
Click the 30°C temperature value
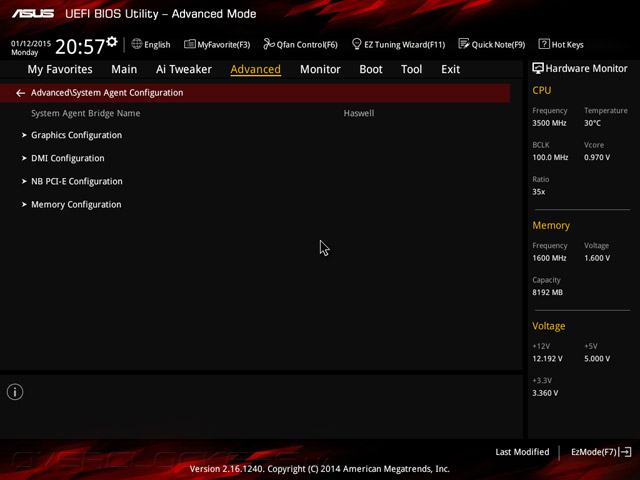[x=592, y=123]
